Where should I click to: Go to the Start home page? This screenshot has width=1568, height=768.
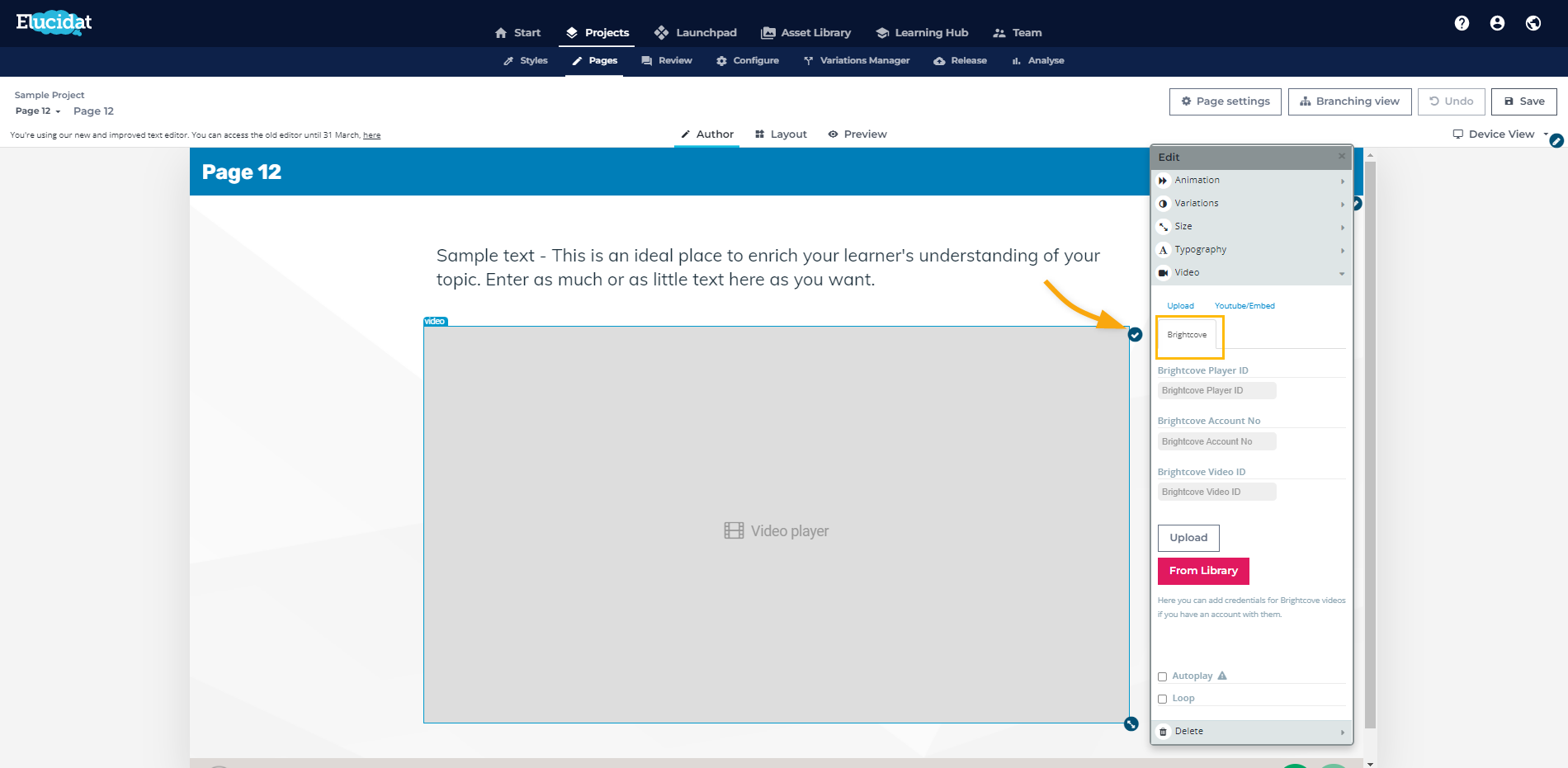(x=517, y=33)
